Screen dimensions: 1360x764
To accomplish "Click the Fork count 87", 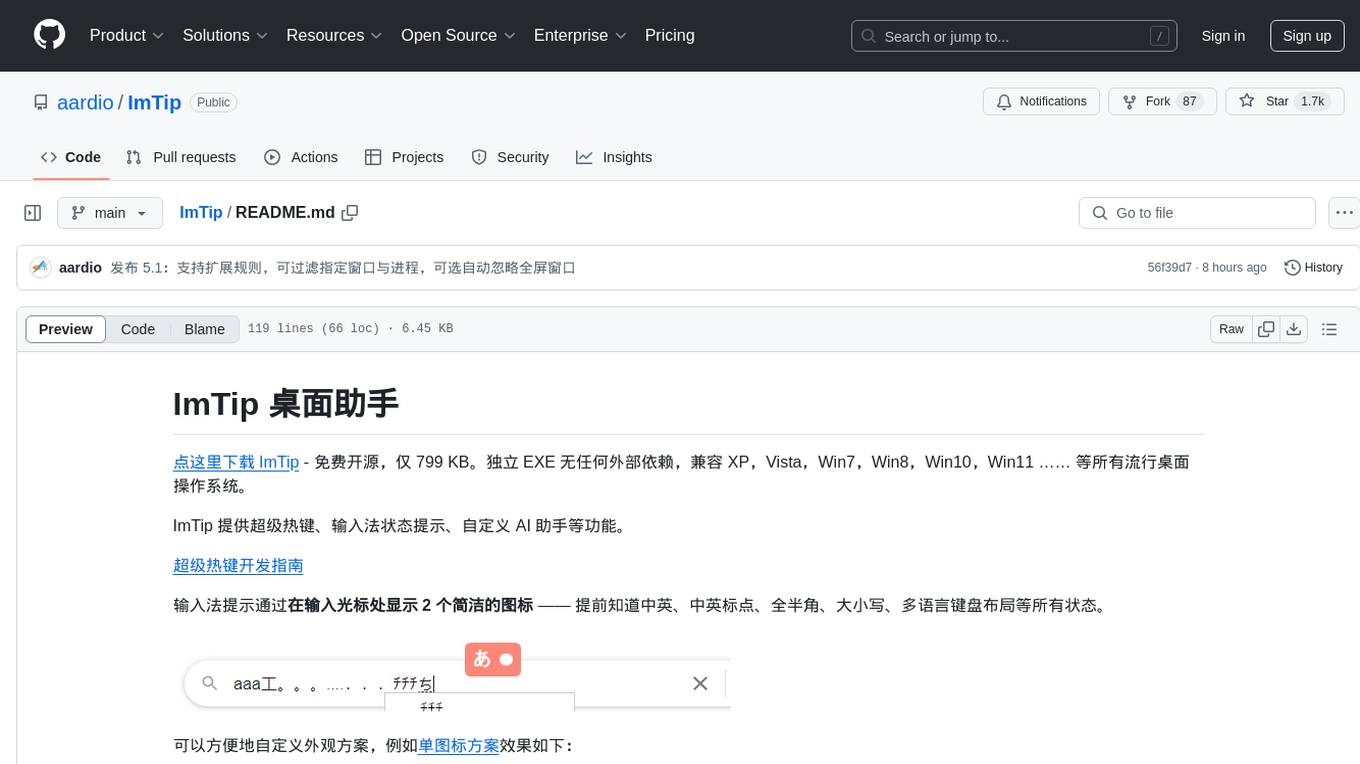I will 1189,102.
